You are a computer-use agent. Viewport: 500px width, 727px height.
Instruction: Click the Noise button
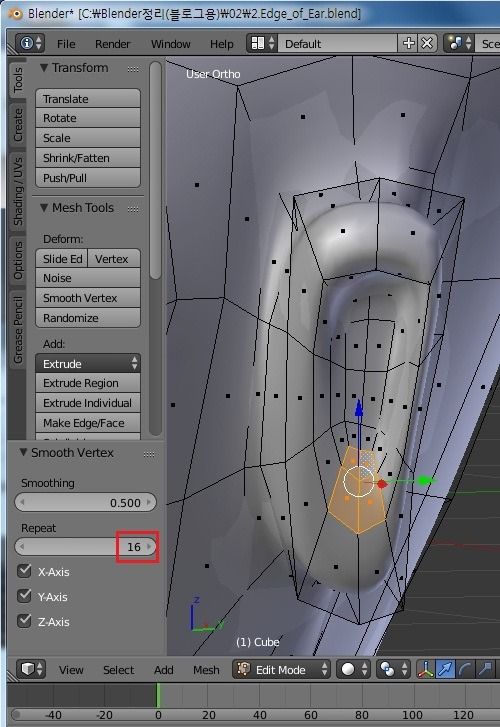point(88,278)
